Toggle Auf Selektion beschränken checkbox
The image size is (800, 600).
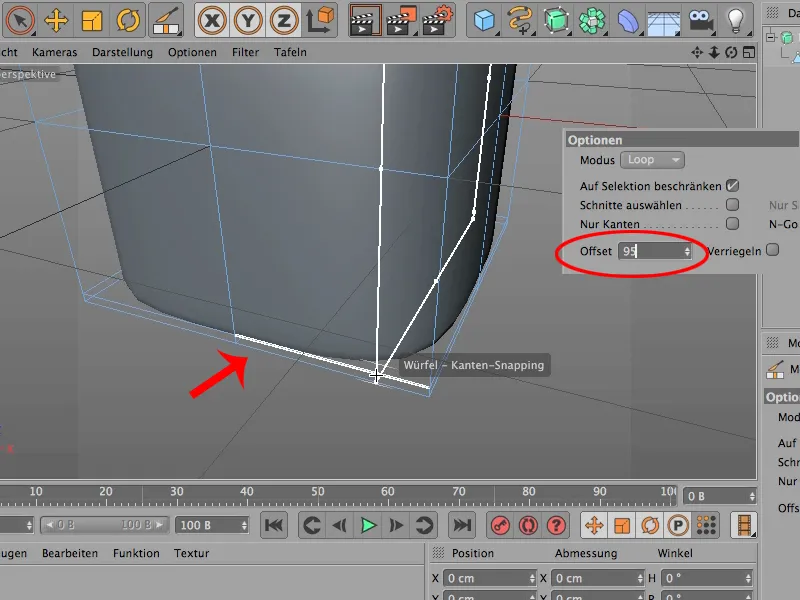point(733,186)
